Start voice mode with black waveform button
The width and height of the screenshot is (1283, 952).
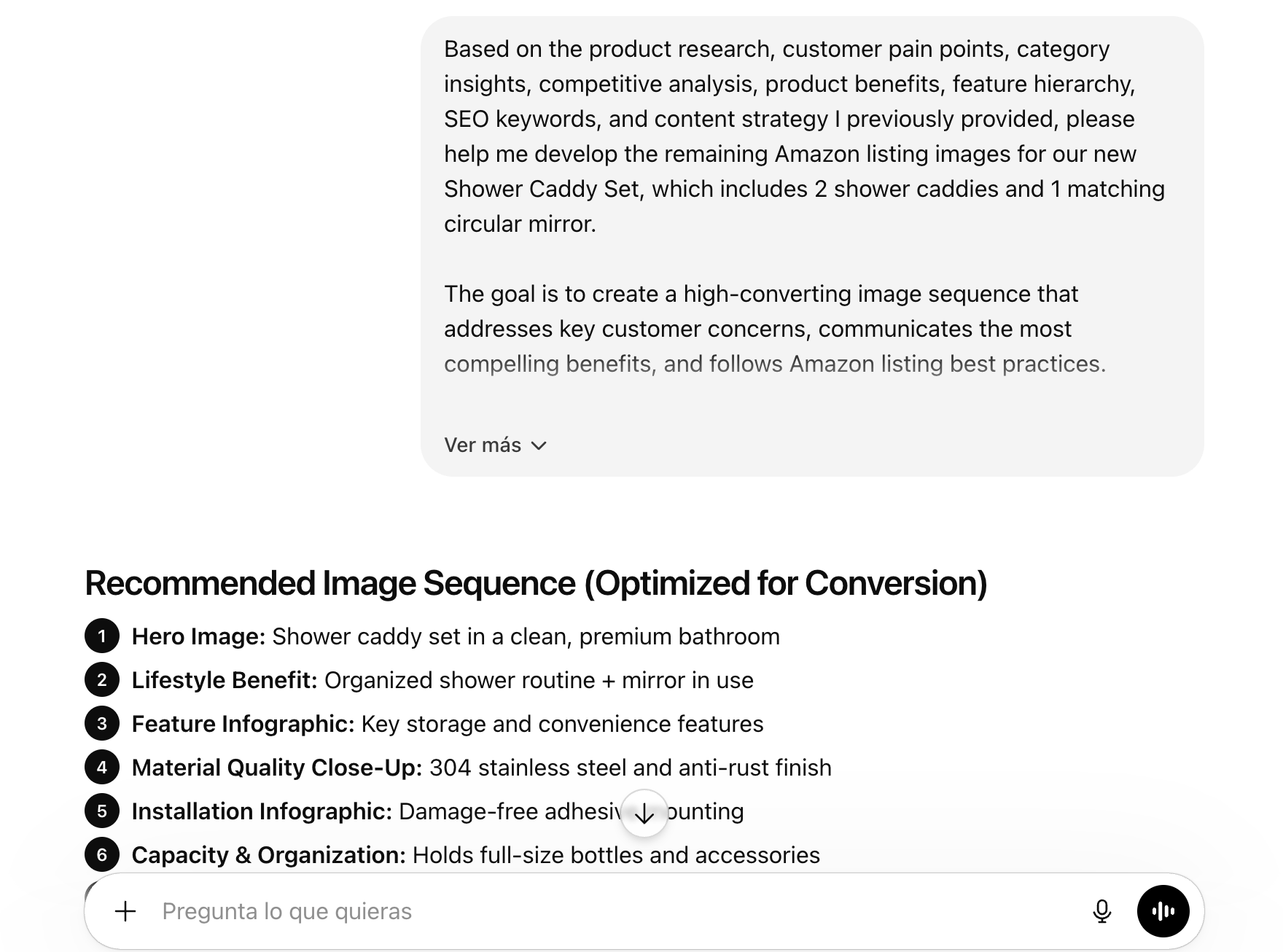(1163, 911)
